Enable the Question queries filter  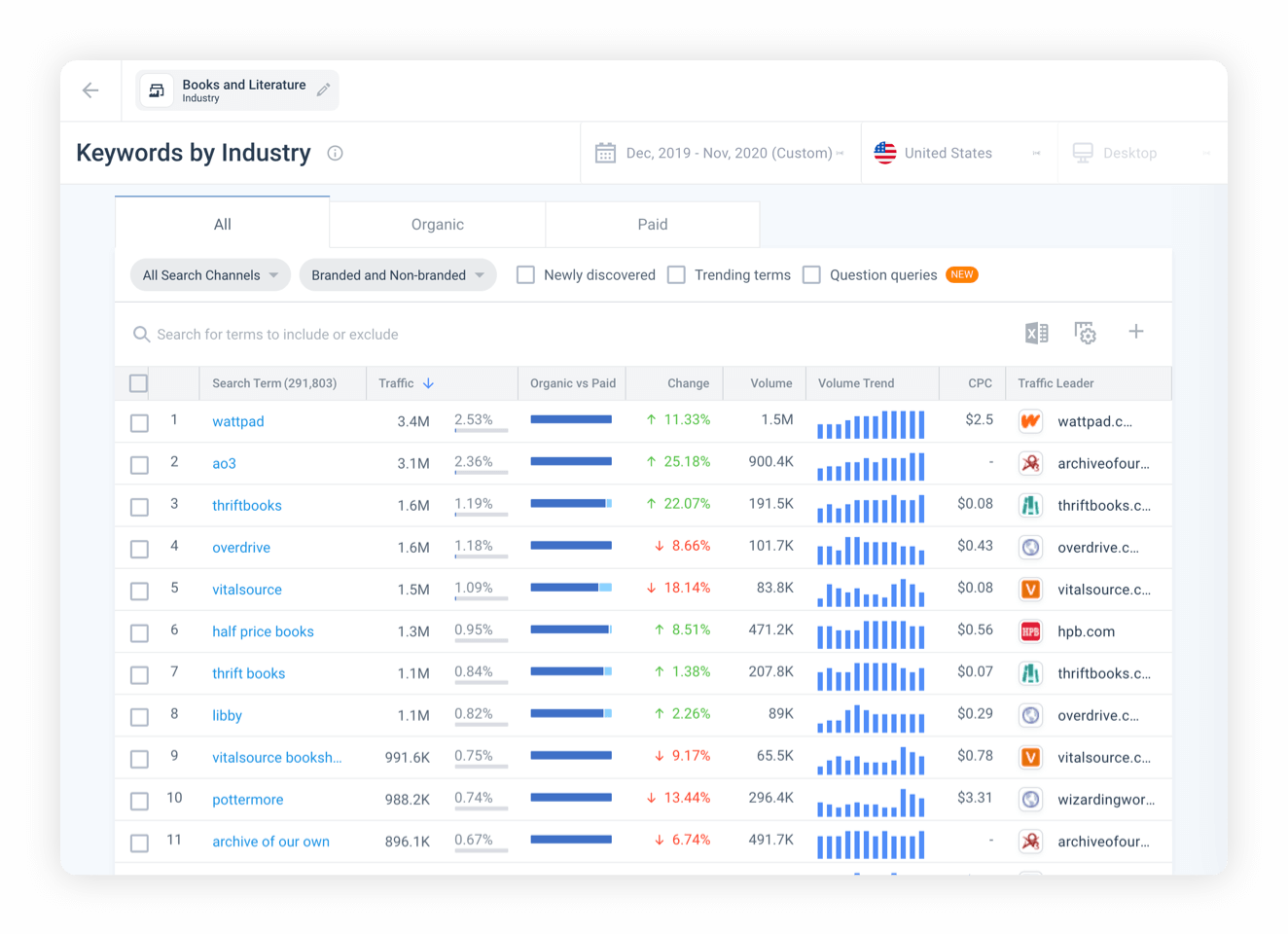click(x=811, y=274)
